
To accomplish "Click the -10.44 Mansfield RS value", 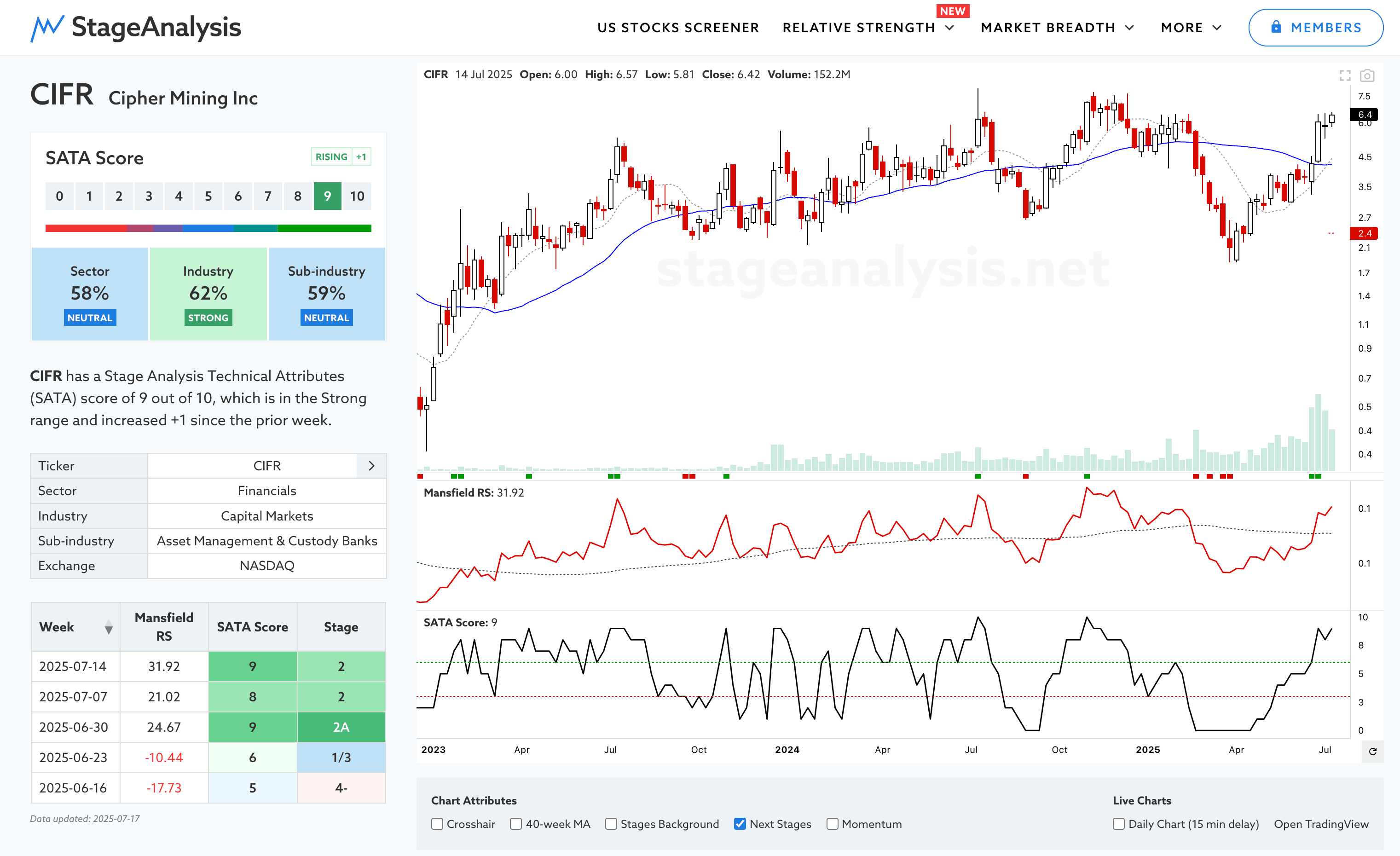I will [x=164, y=758].
